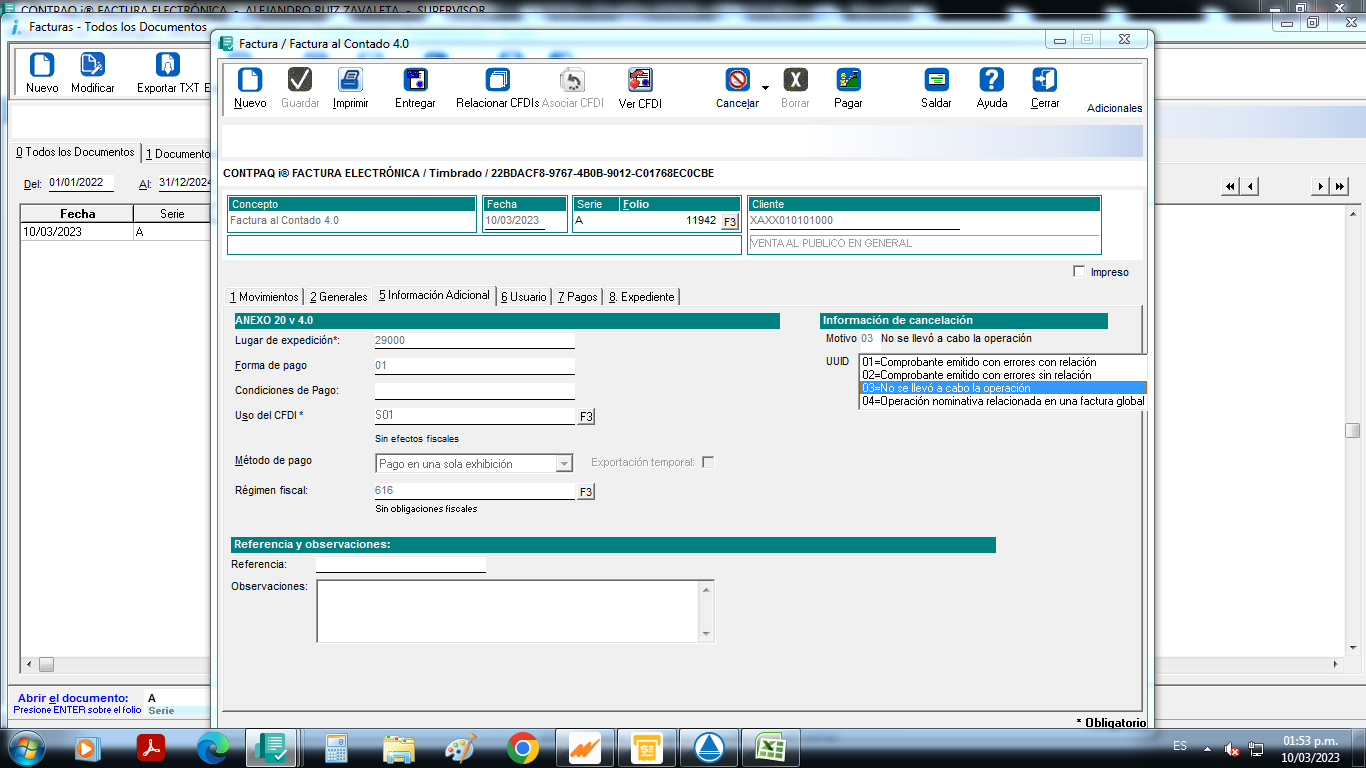Choose 02=Comprobante emitido con errores sin relación

[1003, 375]
